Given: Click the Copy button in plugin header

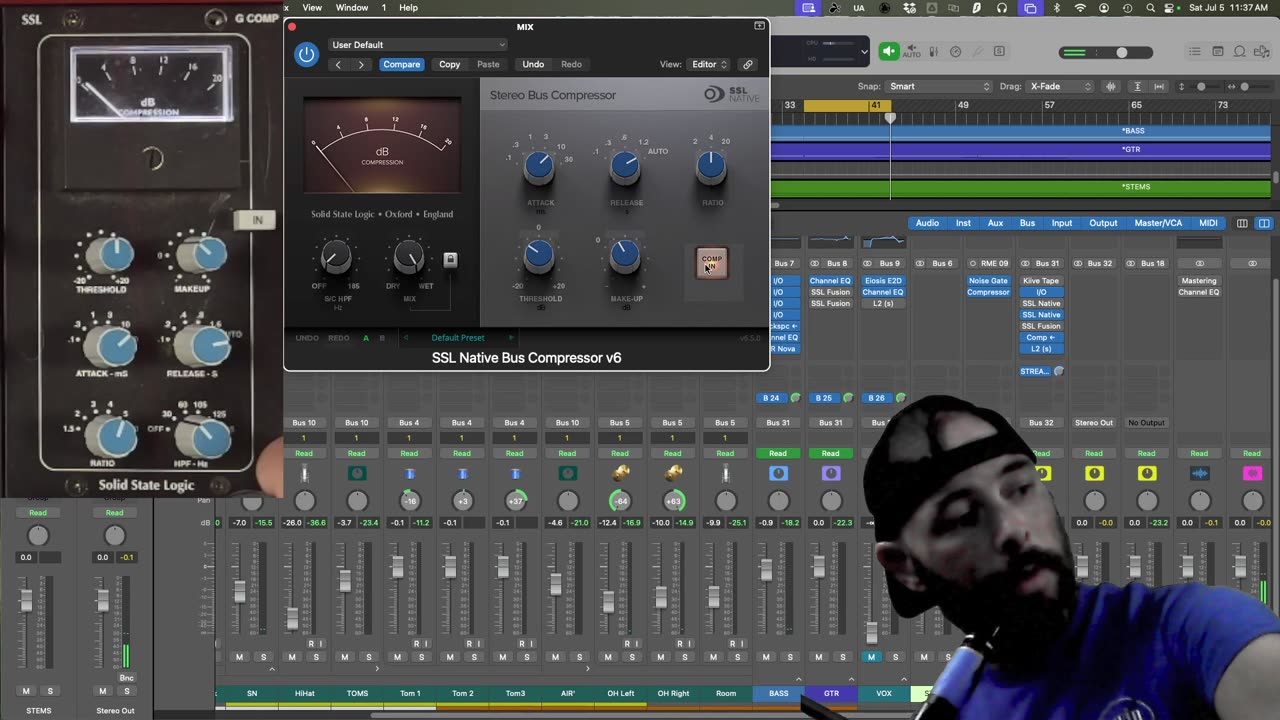Looking at the screenshot, I should tap(450, 64).
